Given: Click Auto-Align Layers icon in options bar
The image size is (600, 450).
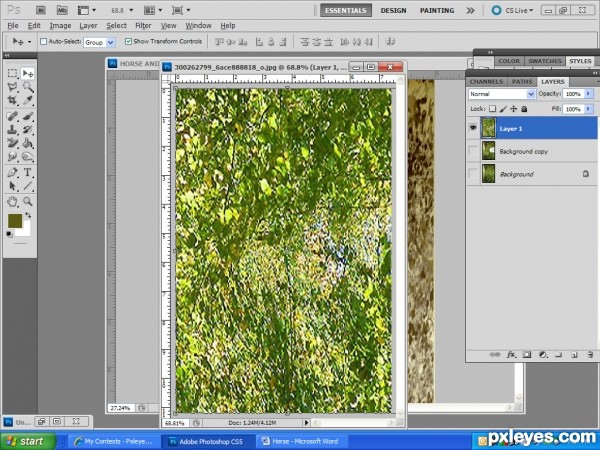Looking at the screenshot, I should tap(390, 41).
